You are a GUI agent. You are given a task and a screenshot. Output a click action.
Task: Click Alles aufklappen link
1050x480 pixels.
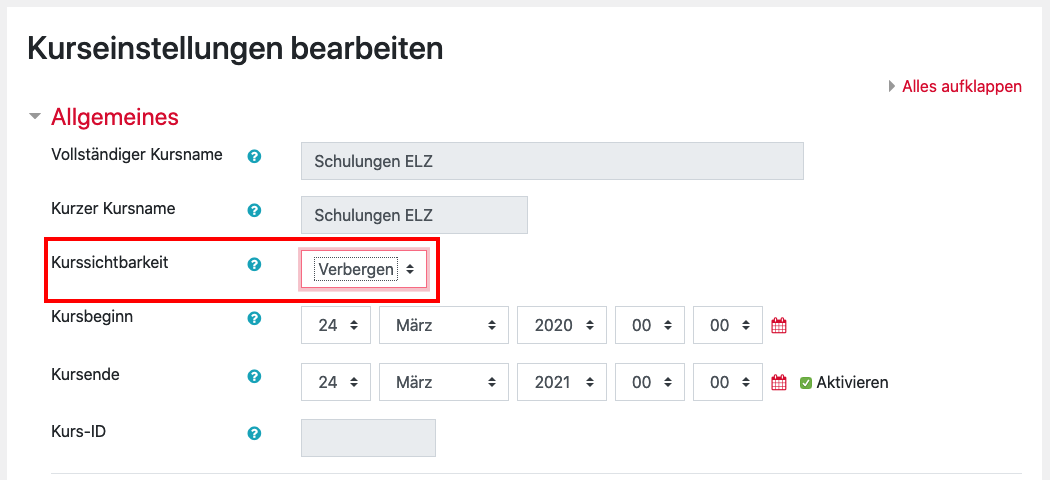click(961, 86)
